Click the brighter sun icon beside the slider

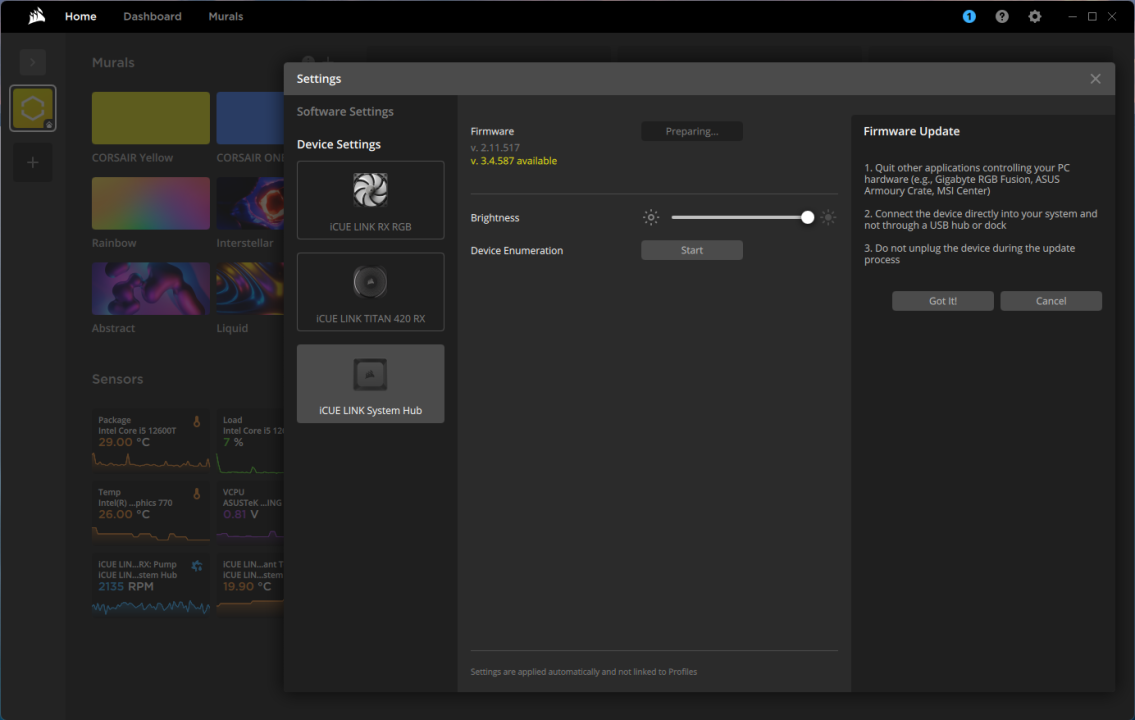[828, 217]
